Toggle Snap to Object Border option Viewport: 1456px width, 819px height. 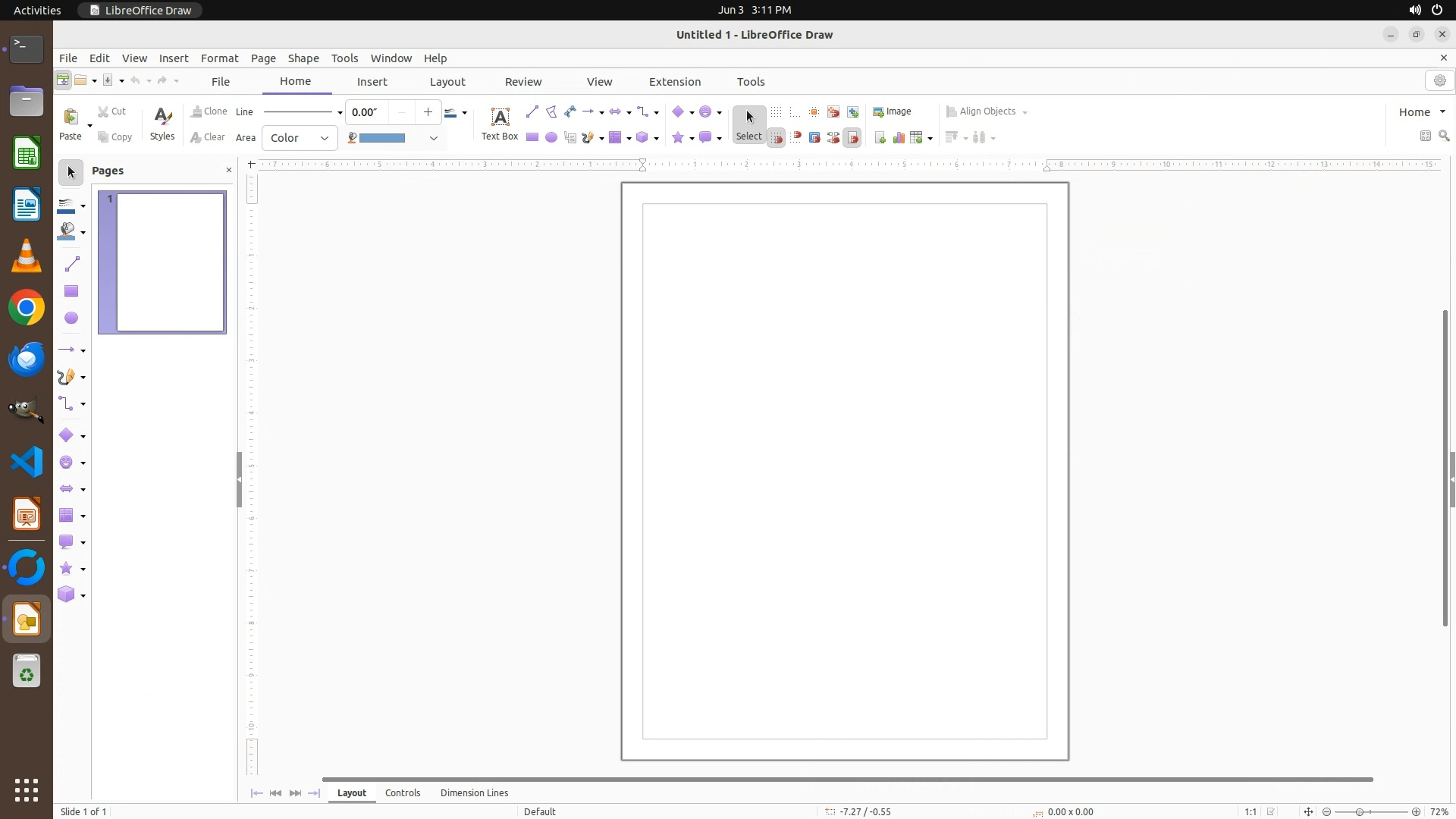[x=814, y=137]
